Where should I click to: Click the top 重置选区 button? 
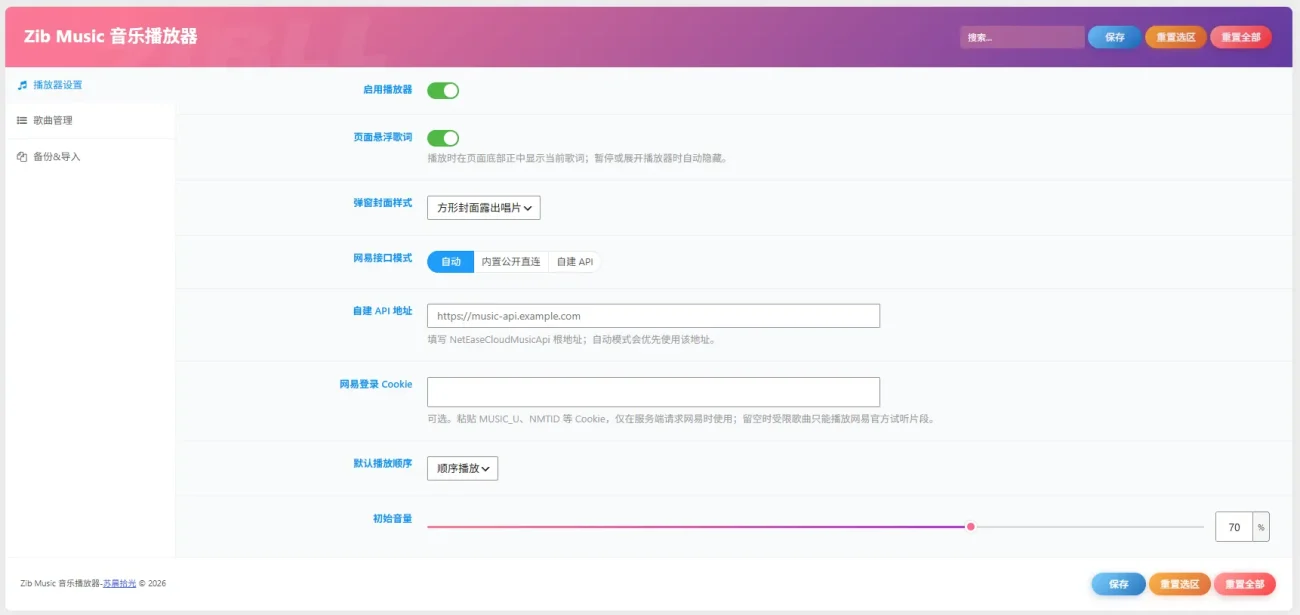1176,37
